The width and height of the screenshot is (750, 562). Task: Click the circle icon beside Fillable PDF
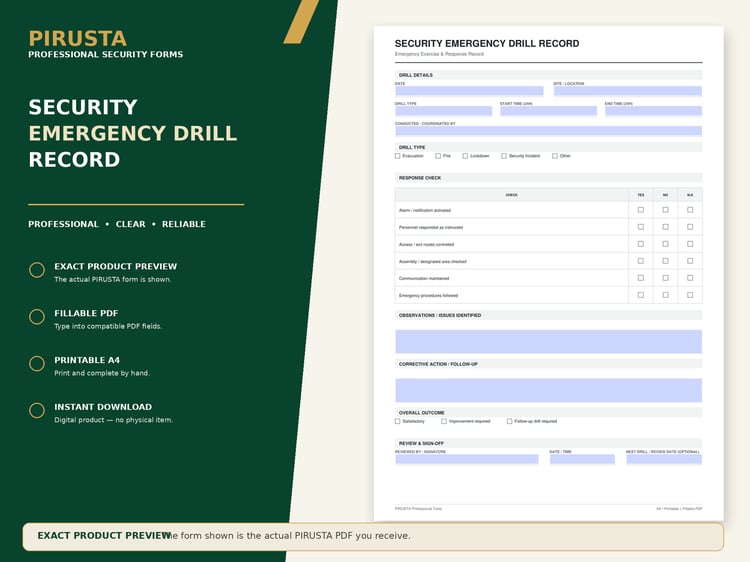[x=37, y=317]
